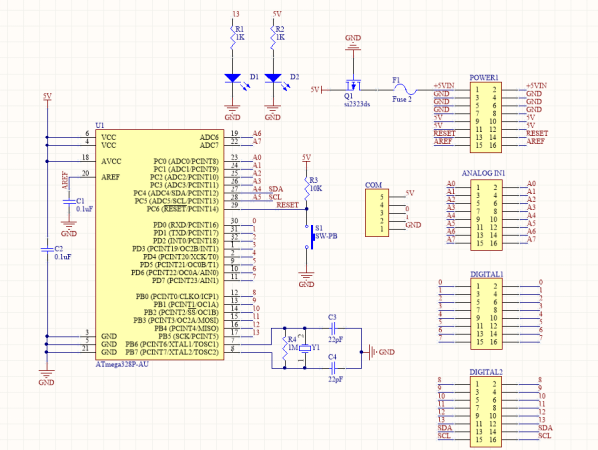This screenshot has height=450, width=598.
Task: Click the AVCC pin name on U1
Action: 111,161
